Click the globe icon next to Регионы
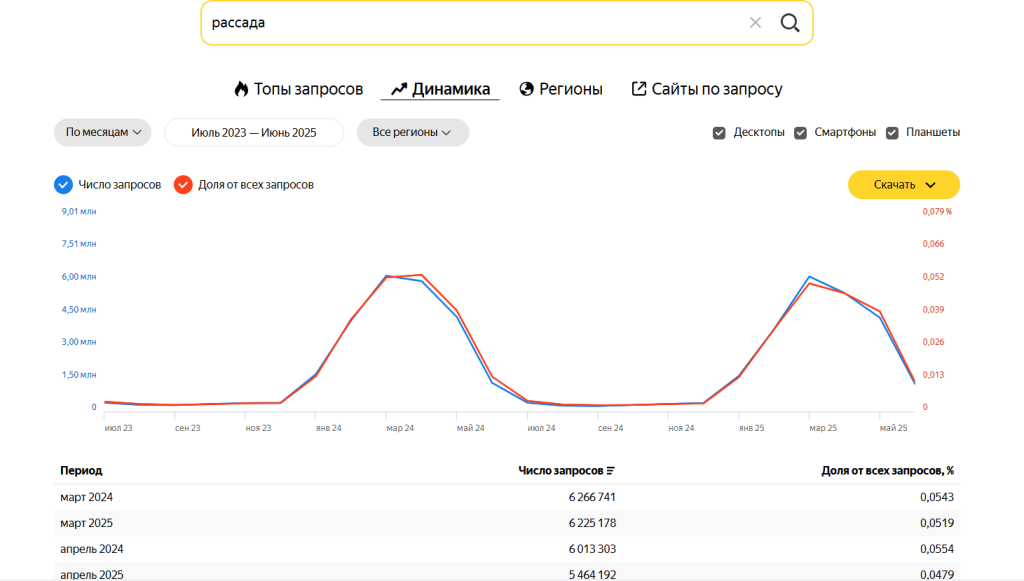This screenshot has width=1024, height=581. (527, 89)
